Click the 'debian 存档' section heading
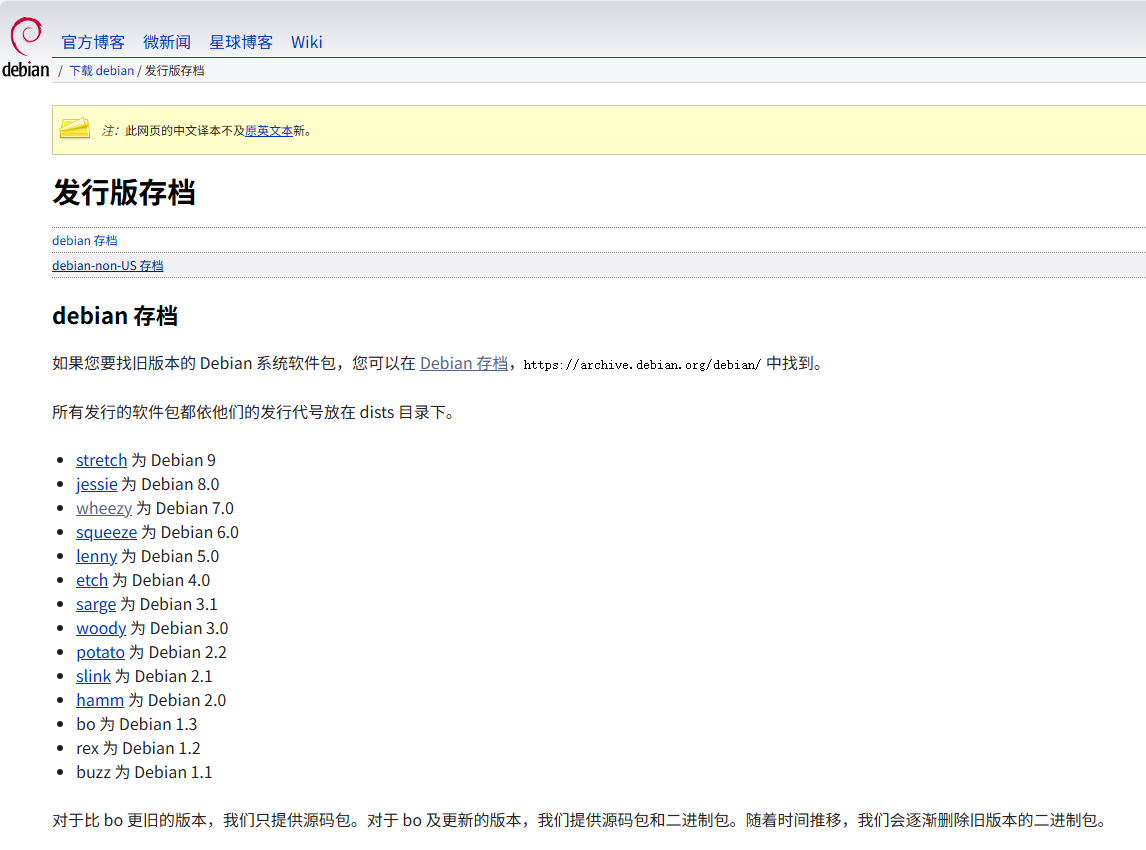This screenshot has height=850, width=1146. point(115,316)
